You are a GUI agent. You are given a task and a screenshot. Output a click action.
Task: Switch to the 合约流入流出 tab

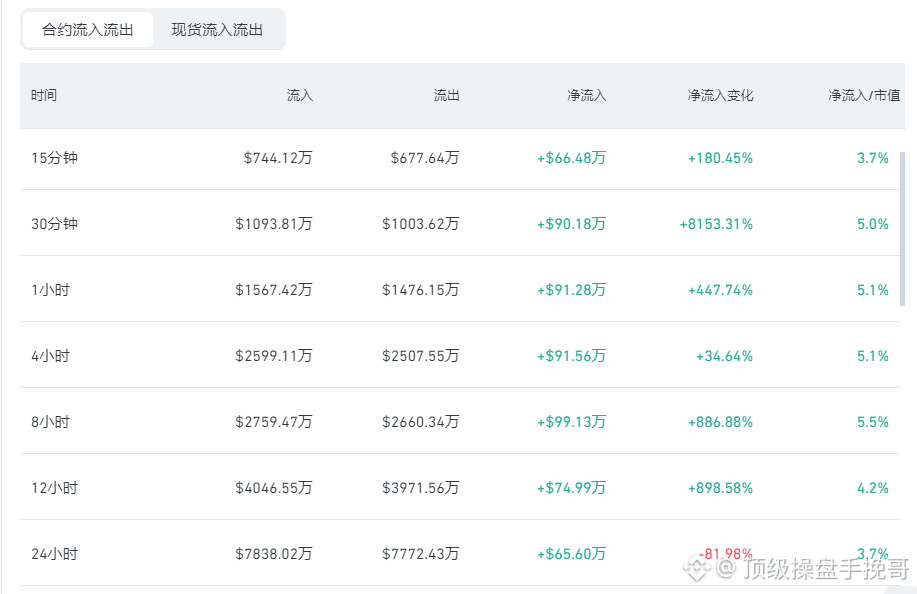pos(87,29)
